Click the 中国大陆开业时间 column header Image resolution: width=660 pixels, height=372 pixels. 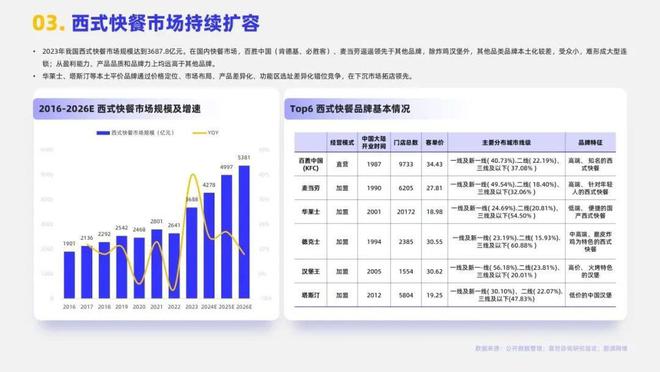pyautogui.click(x=374, y=143)
